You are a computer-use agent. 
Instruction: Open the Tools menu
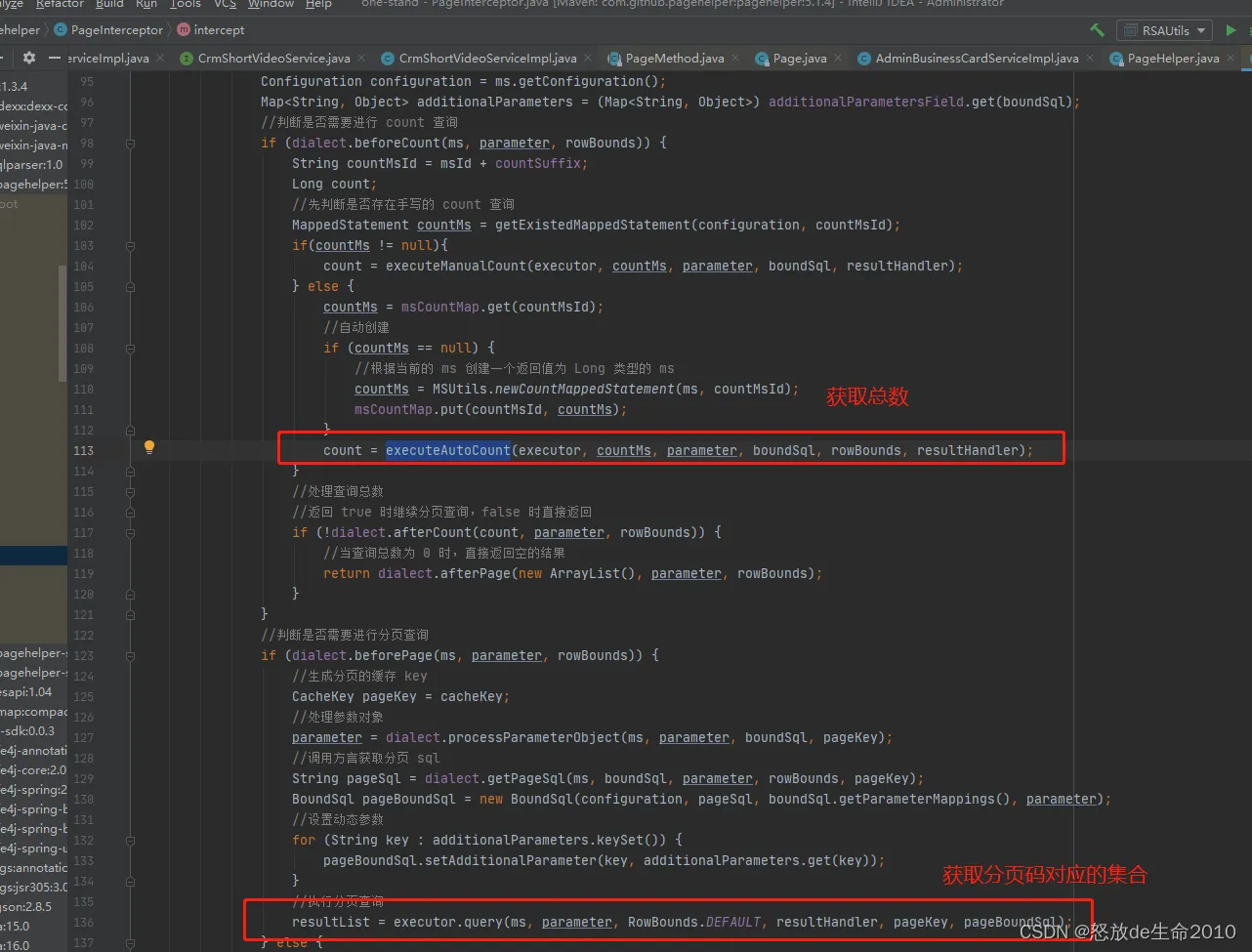[x=185, y=4]
